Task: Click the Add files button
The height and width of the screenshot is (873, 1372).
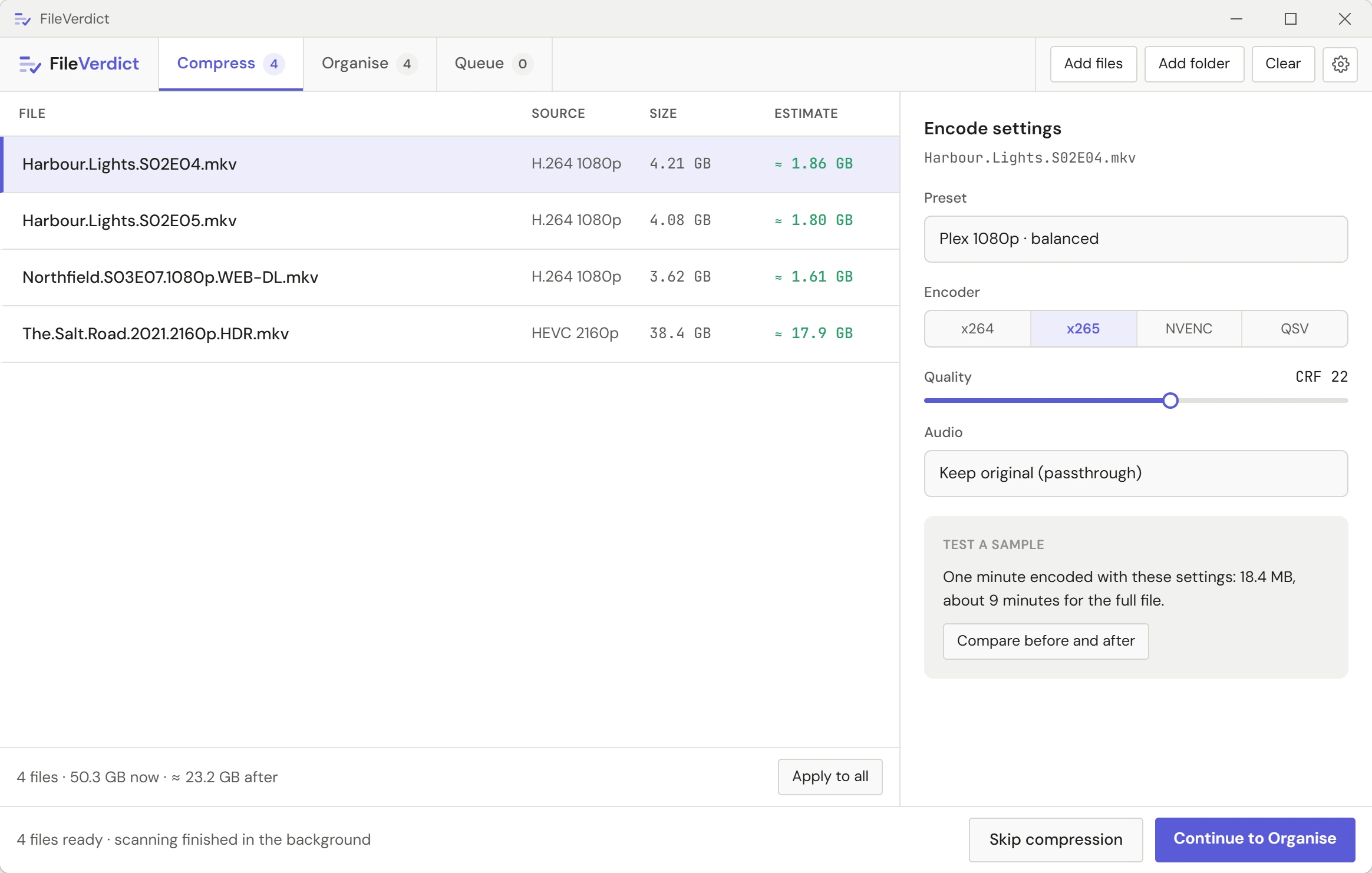Action: pos(1093,64)
